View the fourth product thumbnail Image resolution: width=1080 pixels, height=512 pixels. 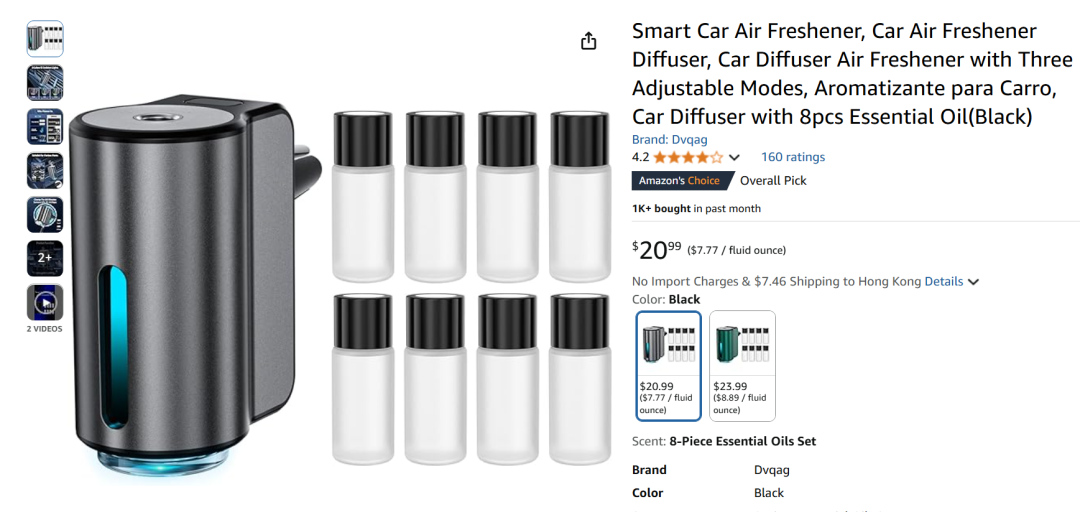(x=45, y=171)
